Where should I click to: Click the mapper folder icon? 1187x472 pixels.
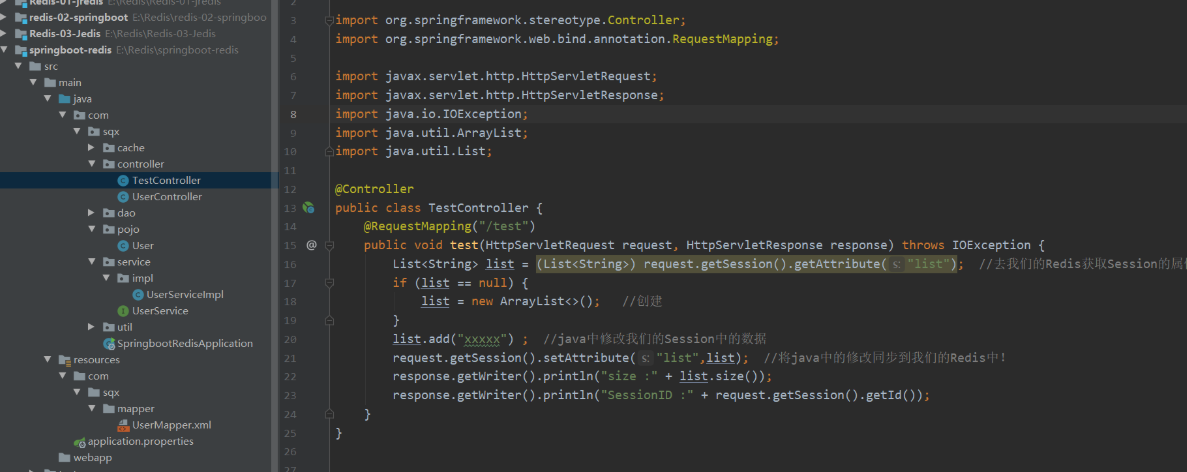[x=109, y=408]
